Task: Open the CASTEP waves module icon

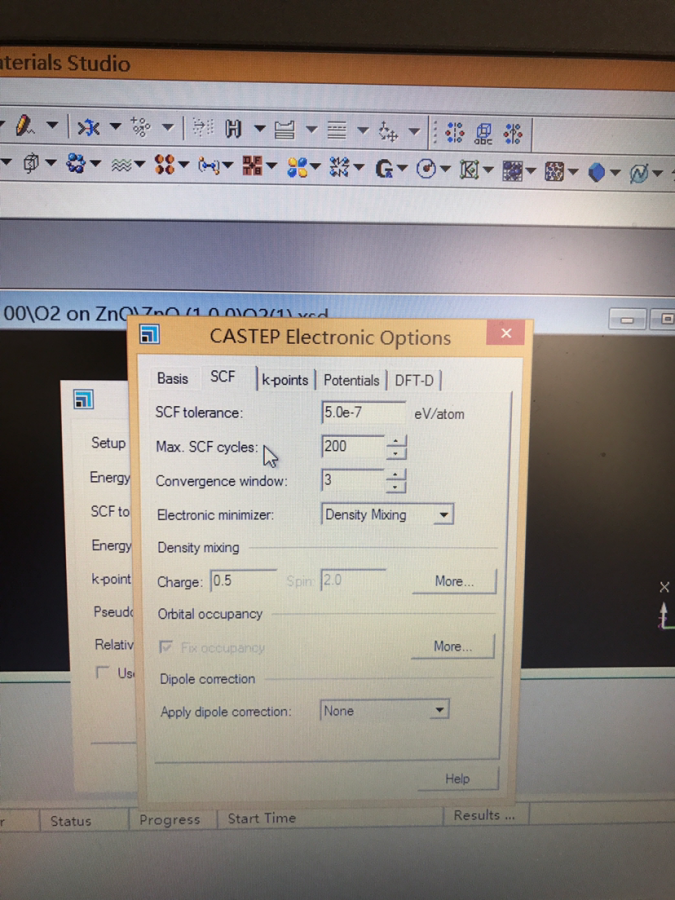Action: click(121, 165)
